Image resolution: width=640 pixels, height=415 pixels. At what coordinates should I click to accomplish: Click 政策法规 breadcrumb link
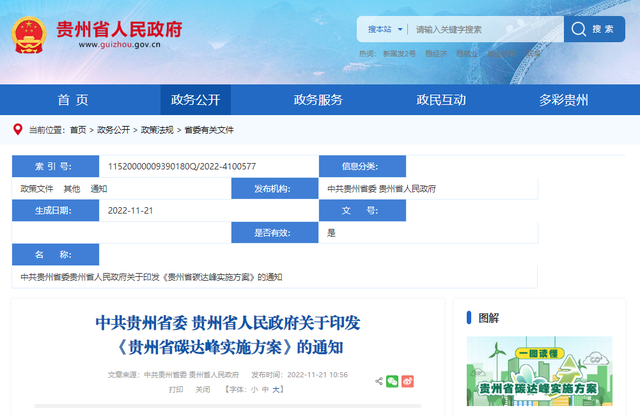(157, 130)
